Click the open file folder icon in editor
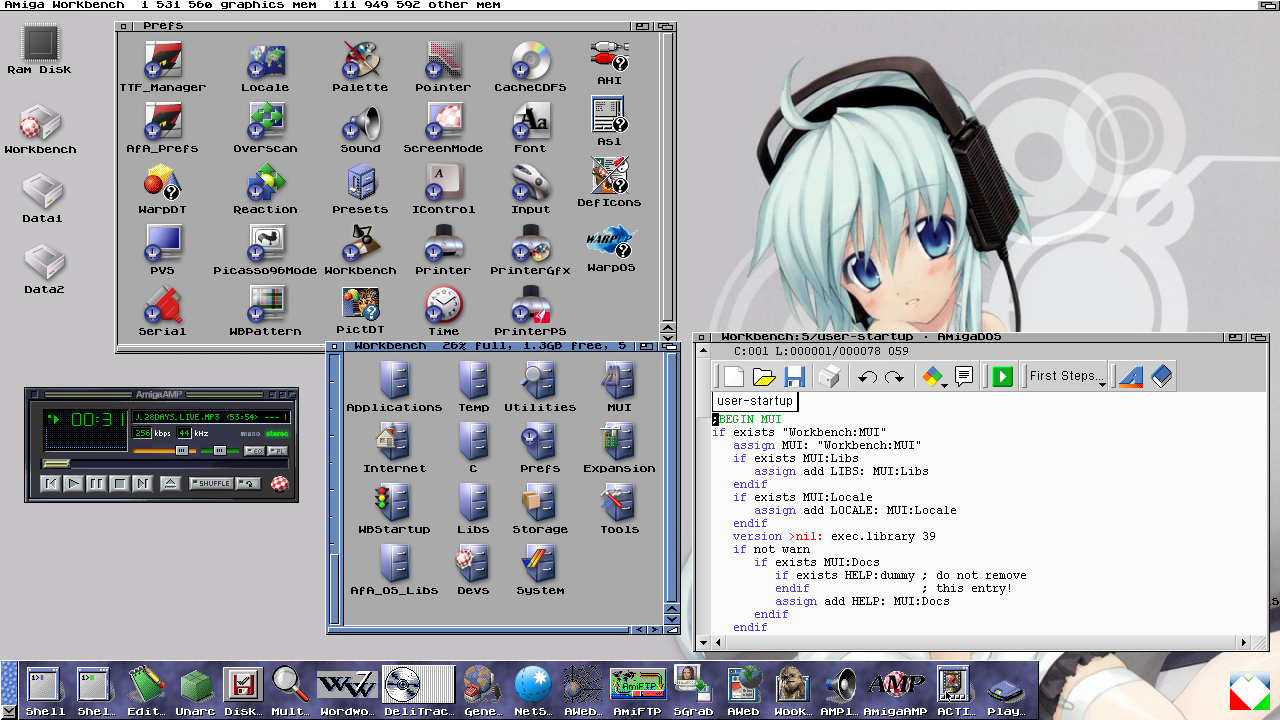 click(x=764, y=376)
